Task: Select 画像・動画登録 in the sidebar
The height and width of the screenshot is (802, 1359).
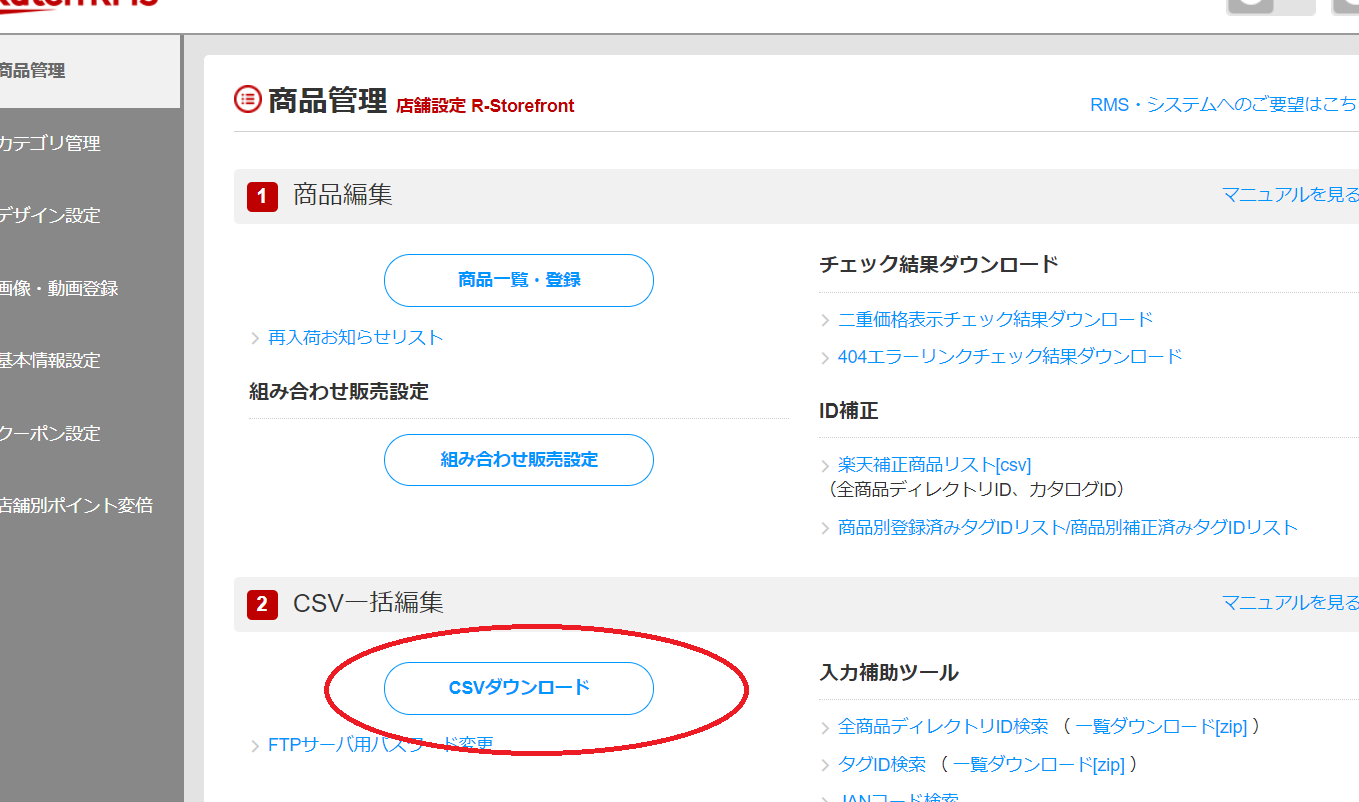Action: (58, 288)
